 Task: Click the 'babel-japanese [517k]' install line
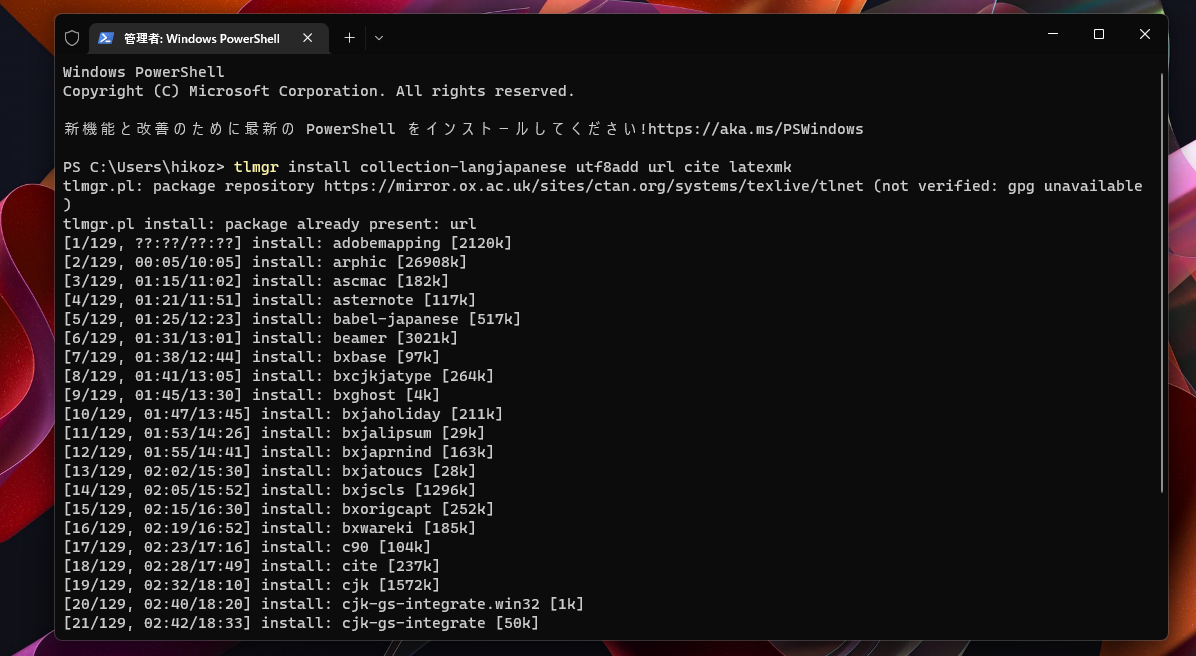tap(292, 320)
